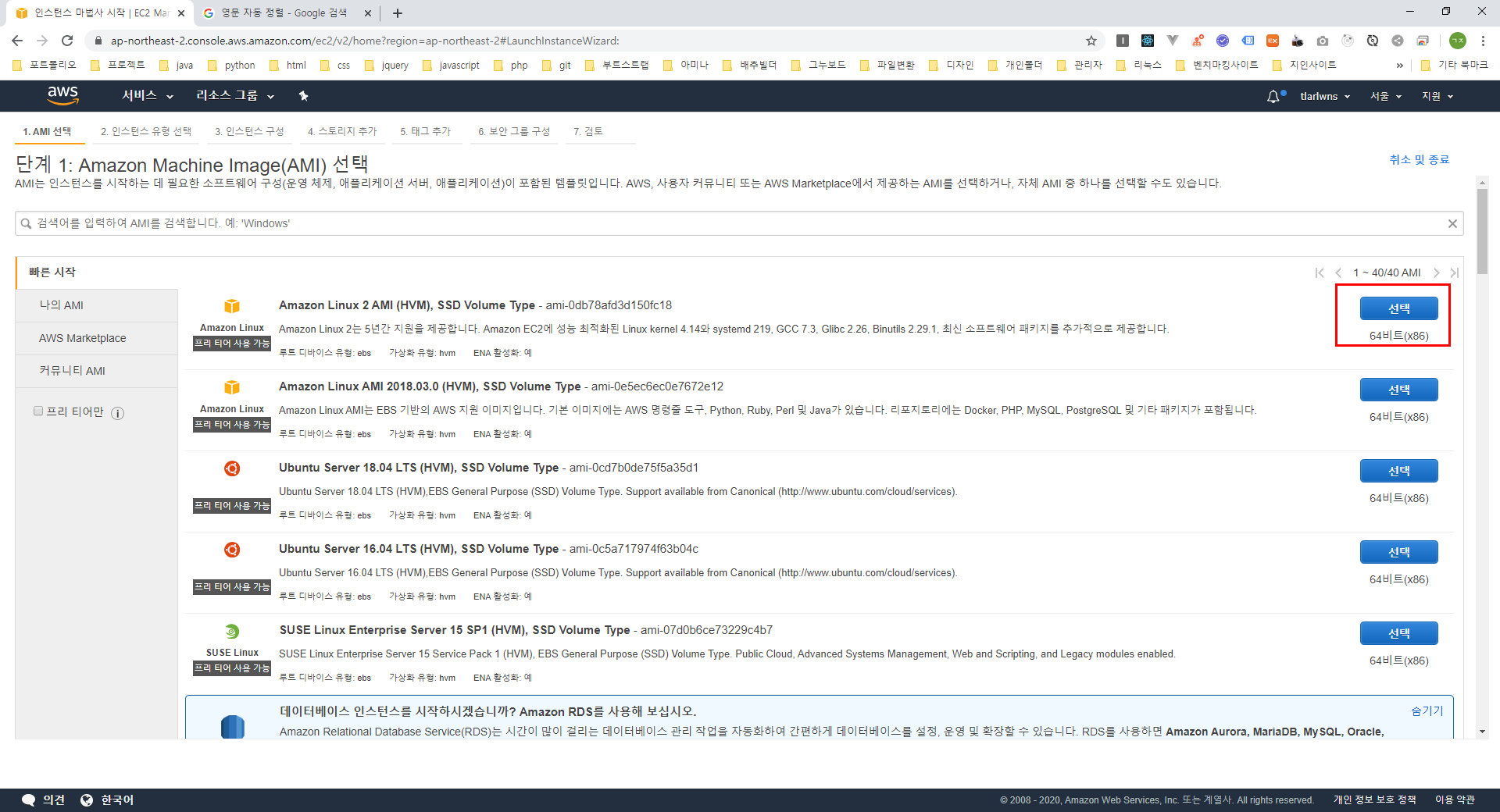This screenshot has height=812, width=1500.
Task: Switch to step 5 태그 추가 tab
Action: tap(426, 131)
